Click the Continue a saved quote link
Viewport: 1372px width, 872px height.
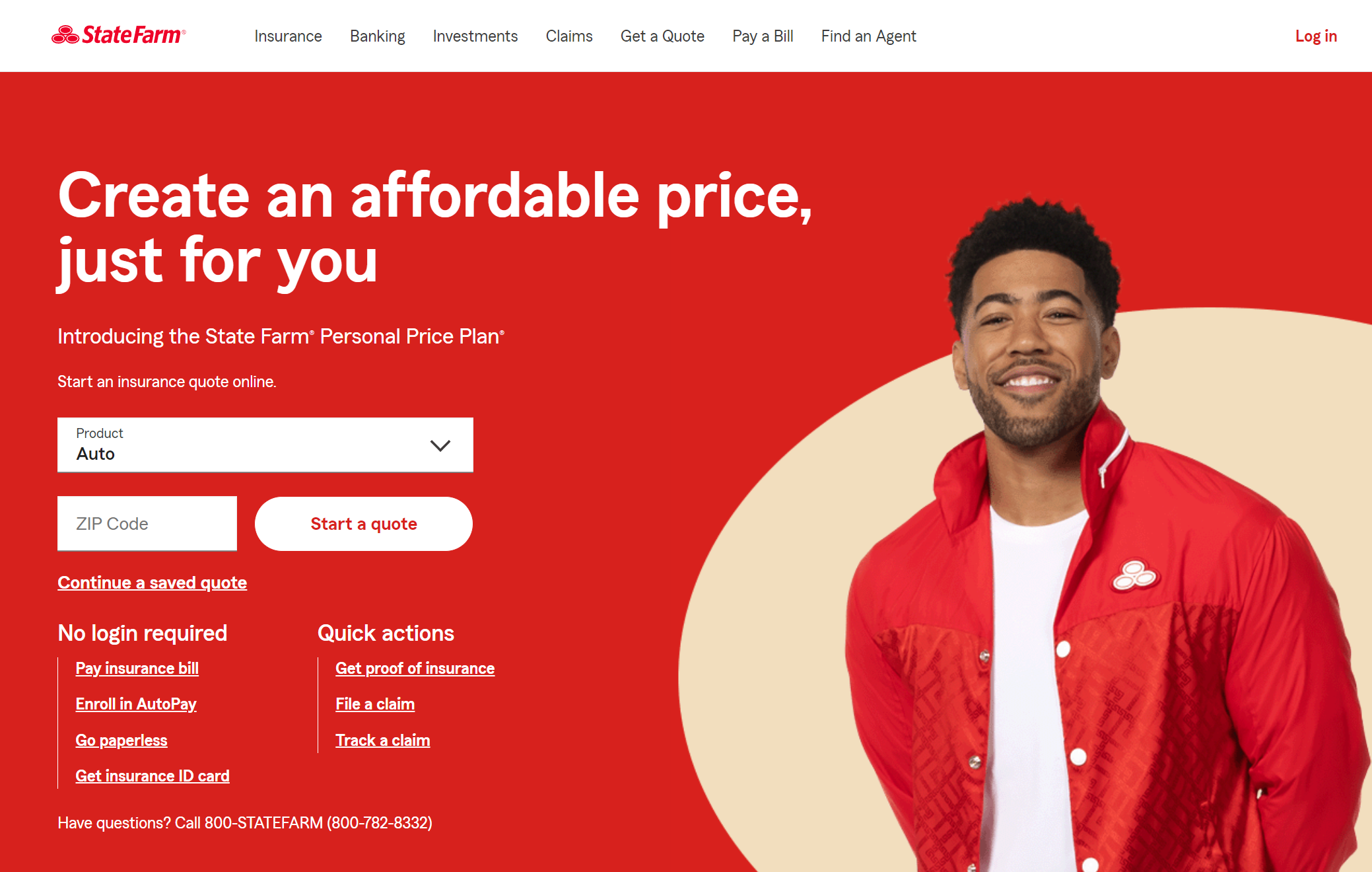click(152, 582)
